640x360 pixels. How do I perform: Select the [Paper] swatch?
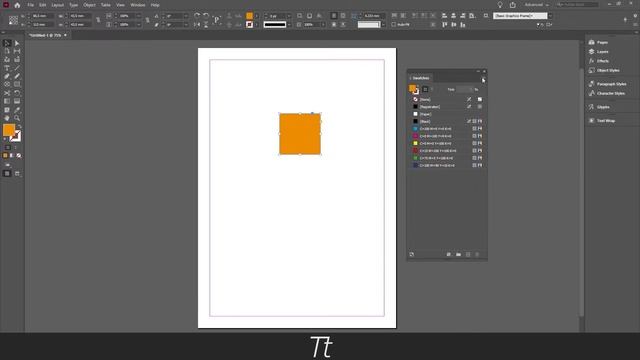point(447,114)
